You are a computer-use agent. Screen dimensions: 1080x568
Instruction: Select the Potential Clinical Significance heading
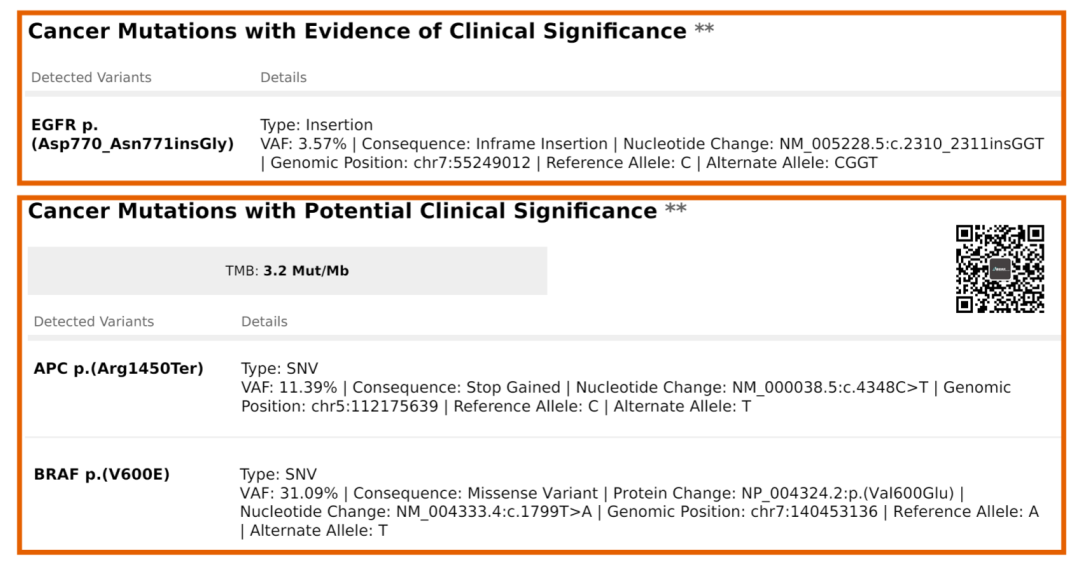tap(342, 211)
